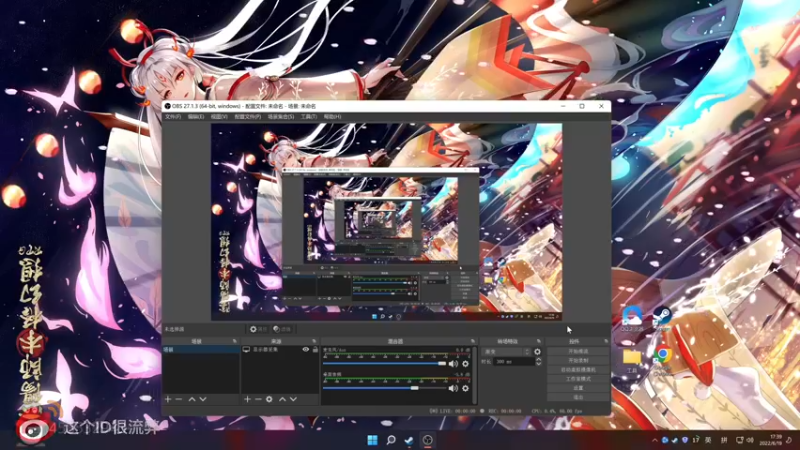Move the source up in Sources panel

[x=282, y=399]
